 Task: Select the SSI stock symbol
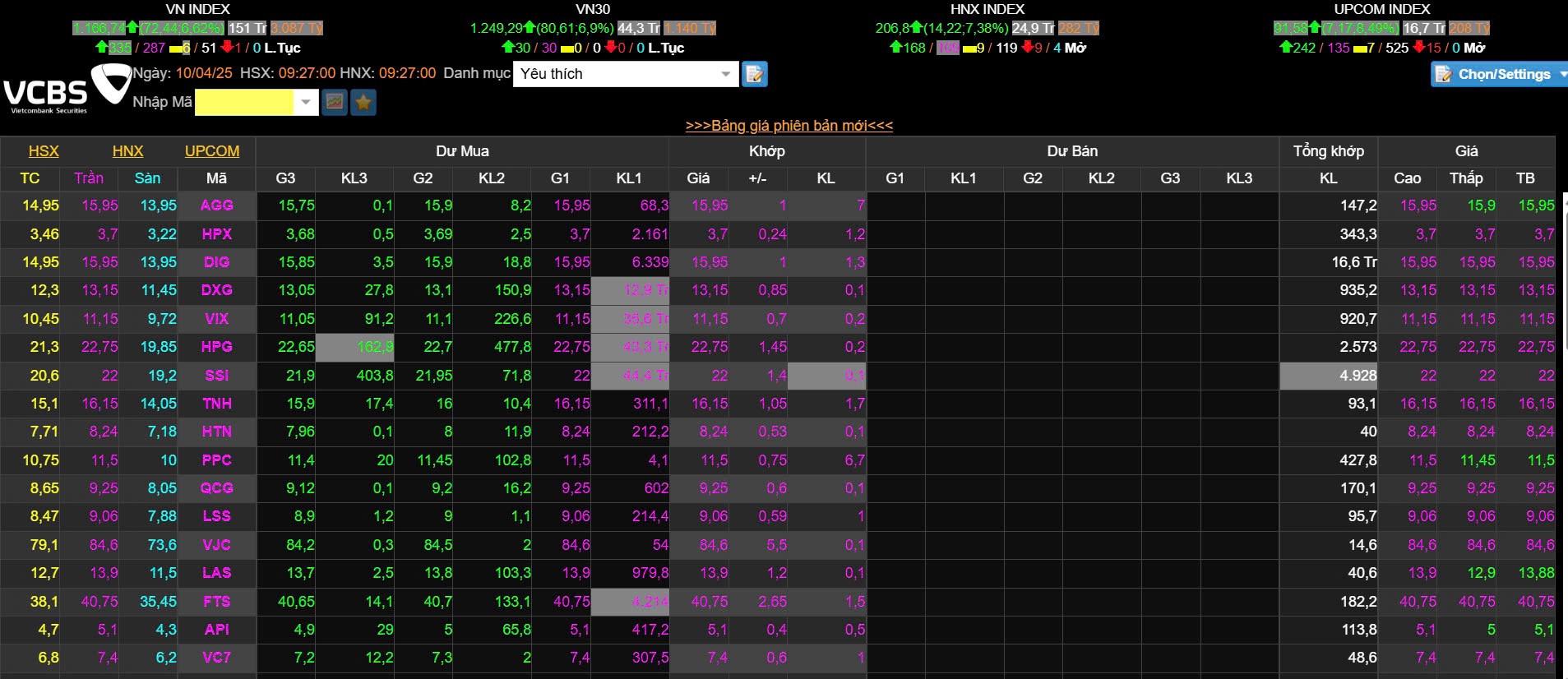217,376
